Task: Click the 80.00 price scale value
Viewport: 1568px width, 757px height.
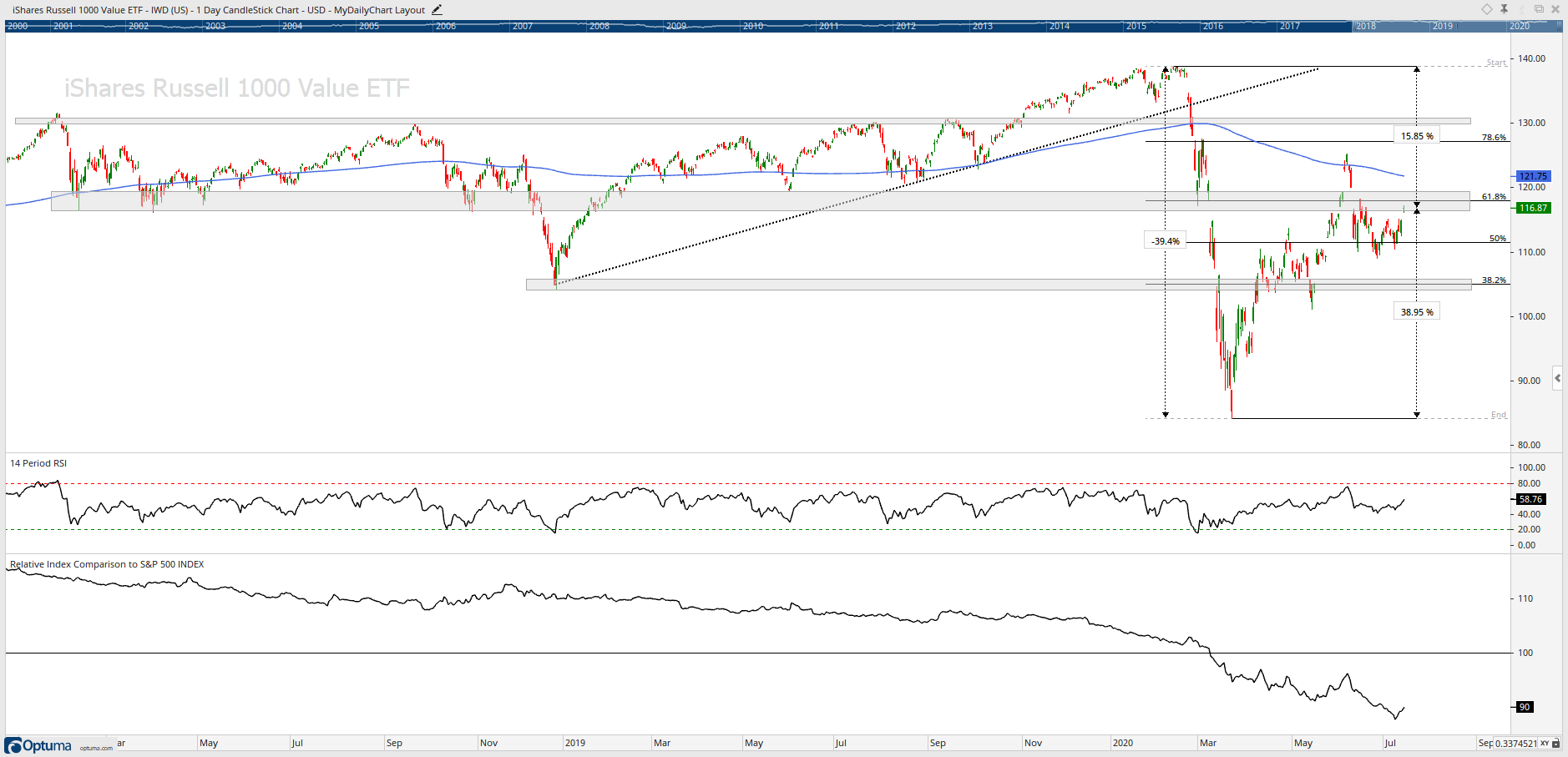Action: [1530, 445]
